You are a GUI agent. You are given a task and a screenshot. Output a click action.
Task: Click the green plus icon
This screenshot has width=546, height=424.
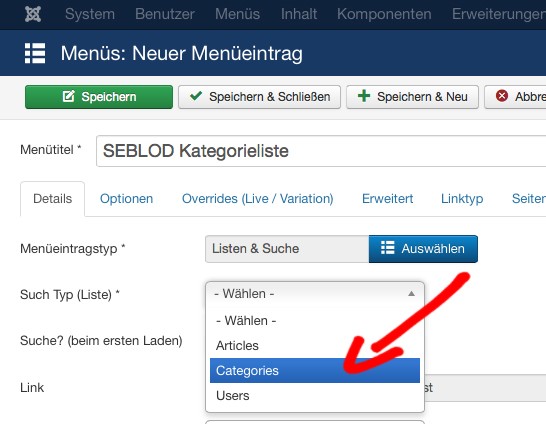364,96
